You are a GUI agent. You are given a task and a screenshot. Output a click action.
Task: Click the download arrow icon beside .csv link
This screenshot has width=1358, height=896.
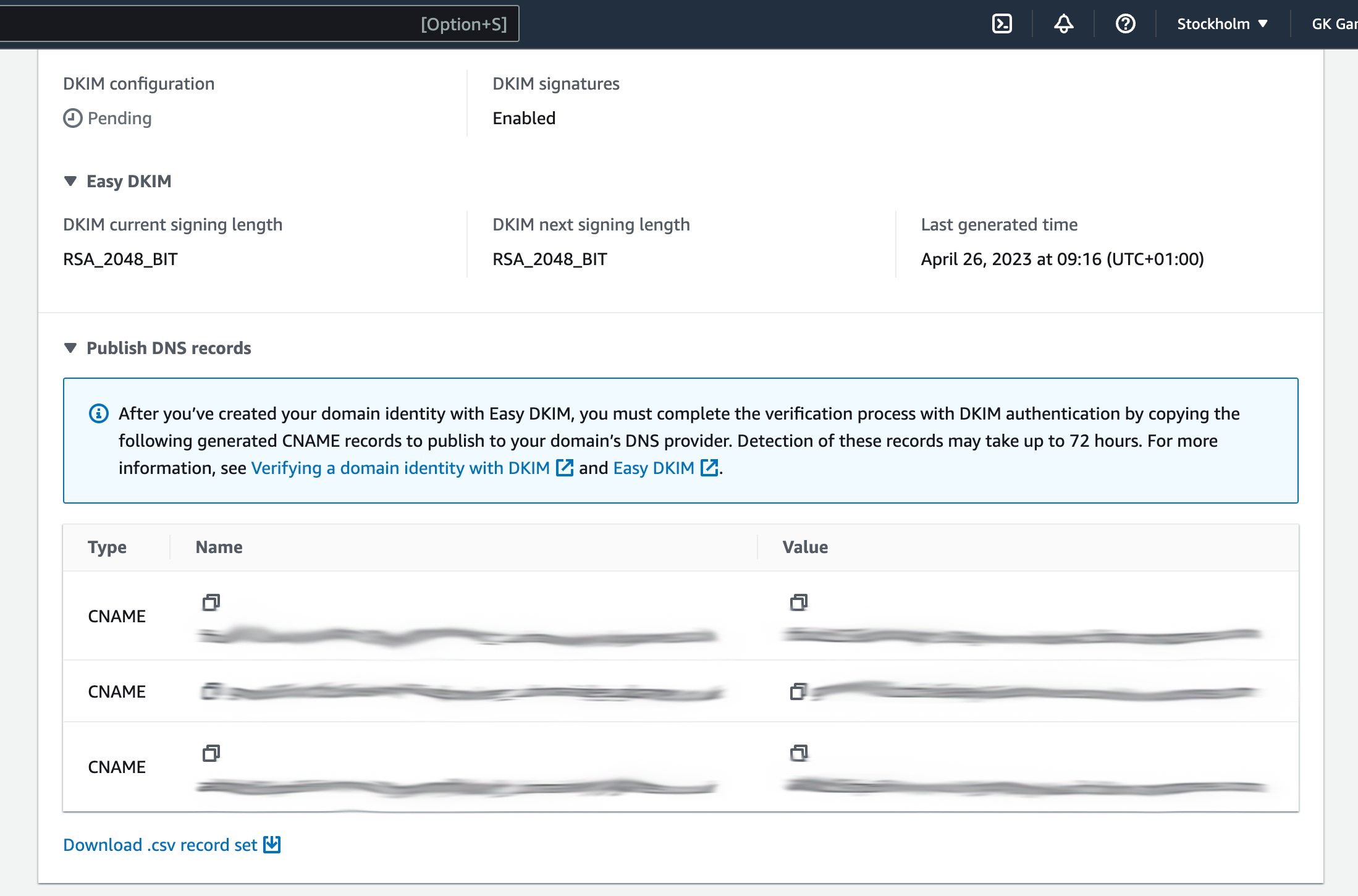point(272,845)
